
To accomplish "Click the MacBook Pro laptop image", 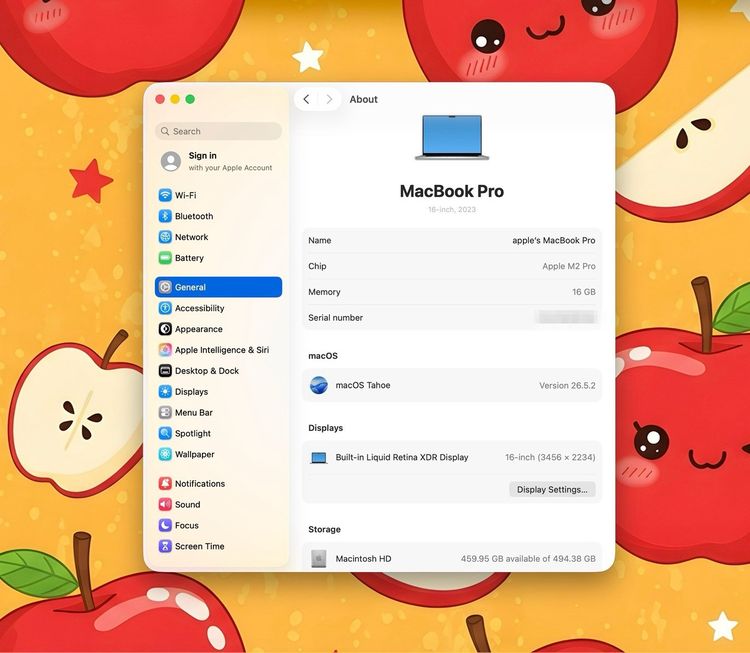I will 452,137.
